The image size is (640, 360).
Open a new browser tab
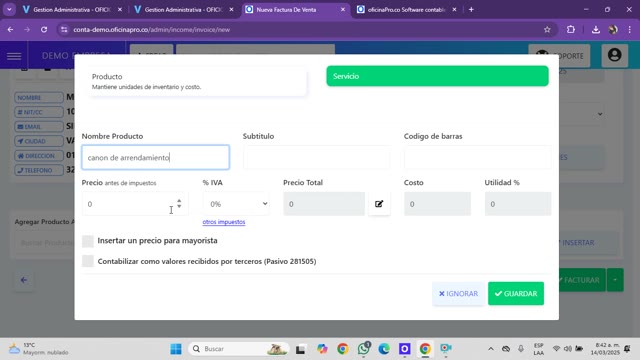(x=471, y=9)
